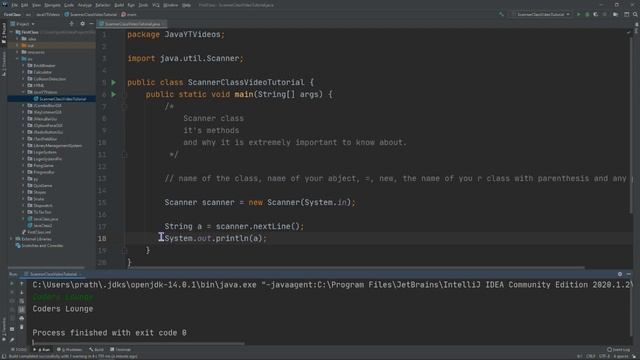Click Run with Coverage icon

596,14
